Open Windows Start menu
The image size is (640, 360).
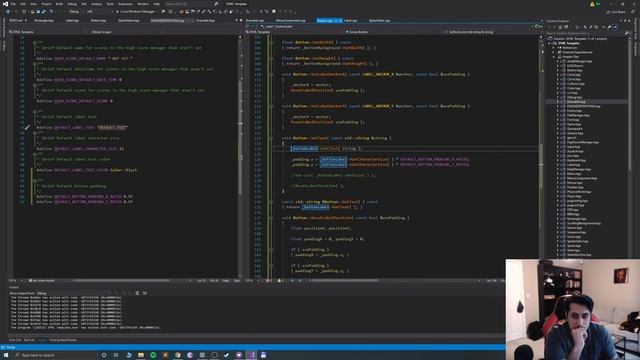(6, 355)
